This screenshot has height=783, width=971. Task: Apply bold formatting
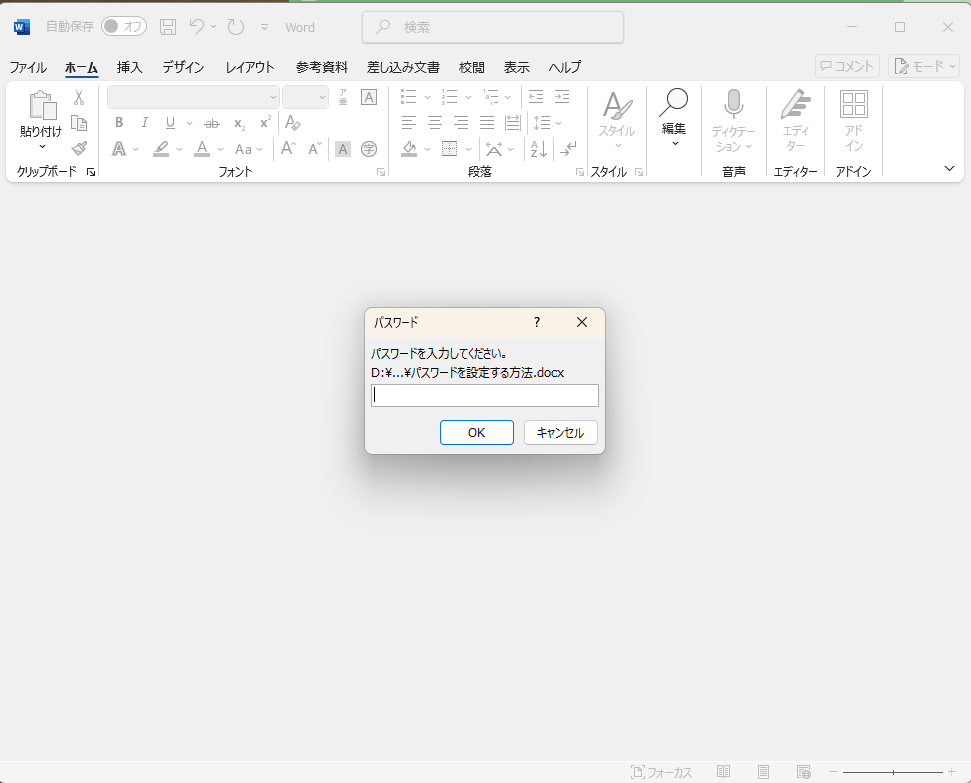[119, 122]
